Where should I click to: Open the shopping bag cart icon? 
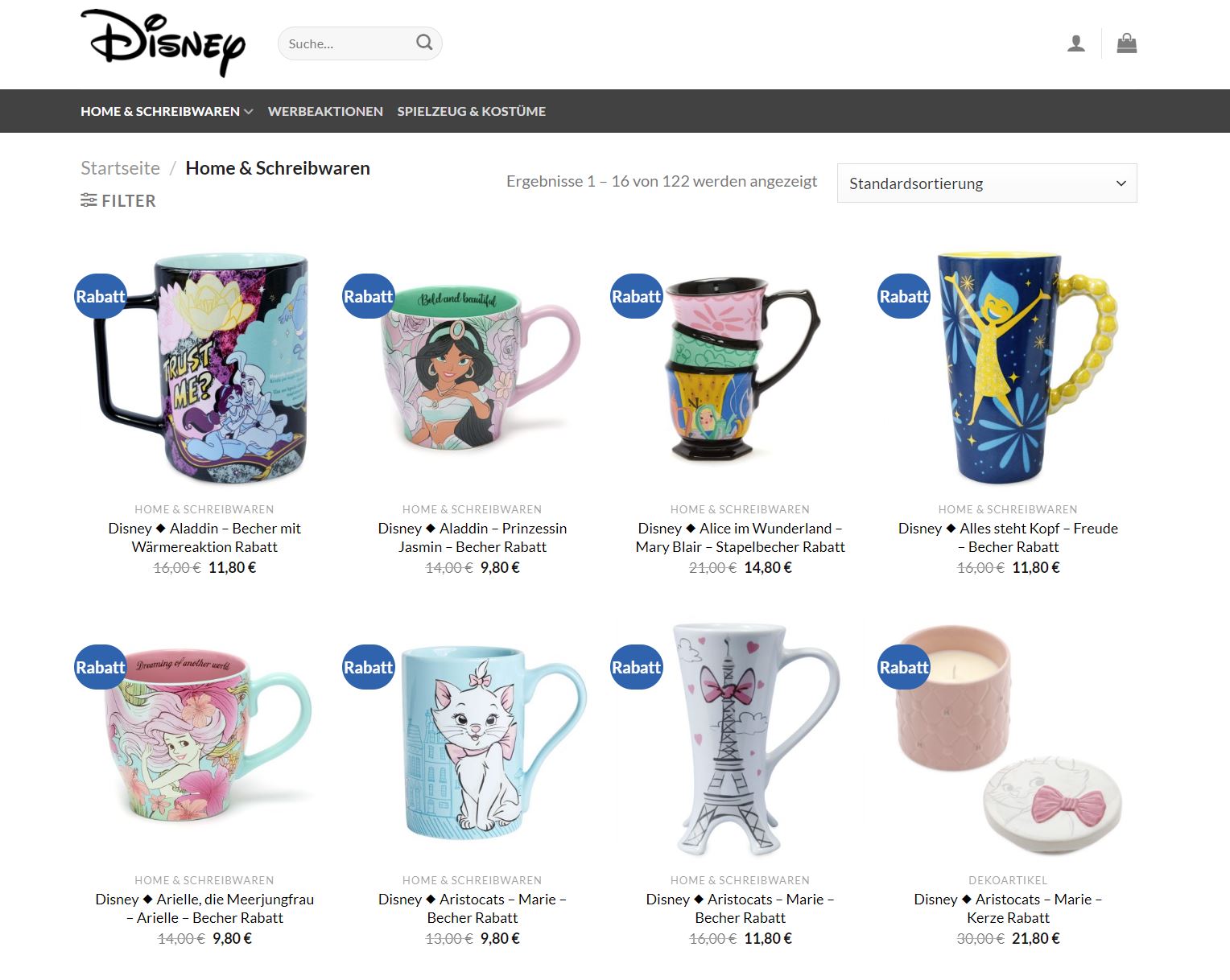pyautogui.click(x=1127, y=43)
